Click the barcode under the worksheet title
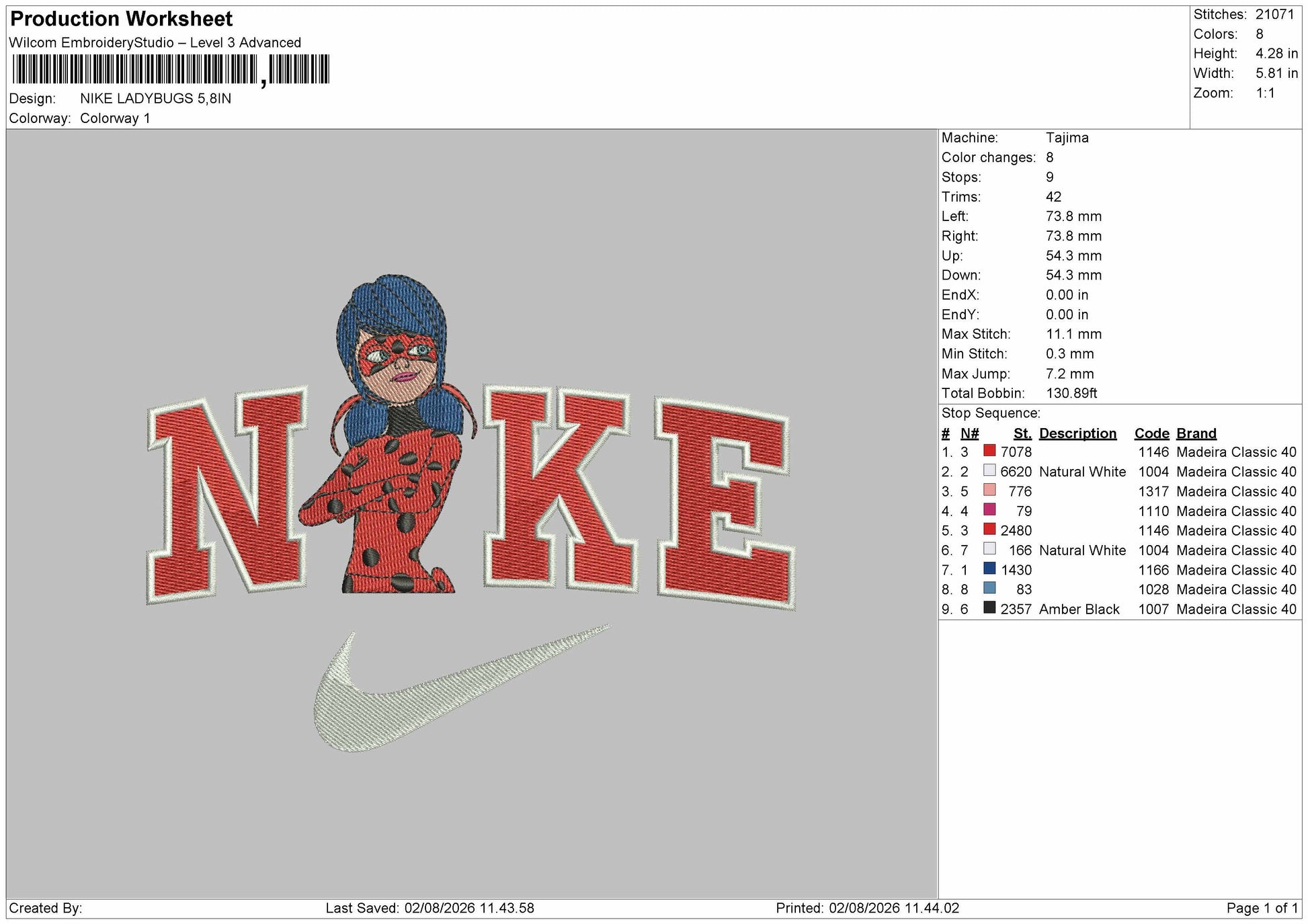Screen dimensions: 1308x924 [x=171, y=69]
